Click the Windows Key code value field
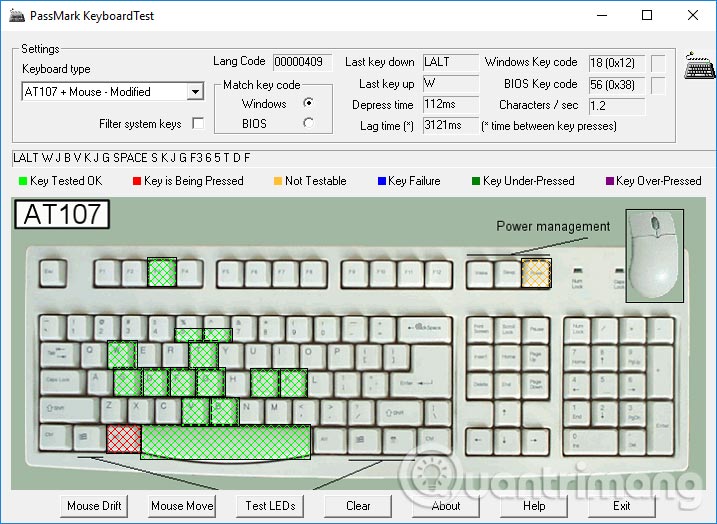This screenshot has width=717, height=524. (x=617, y=63)
